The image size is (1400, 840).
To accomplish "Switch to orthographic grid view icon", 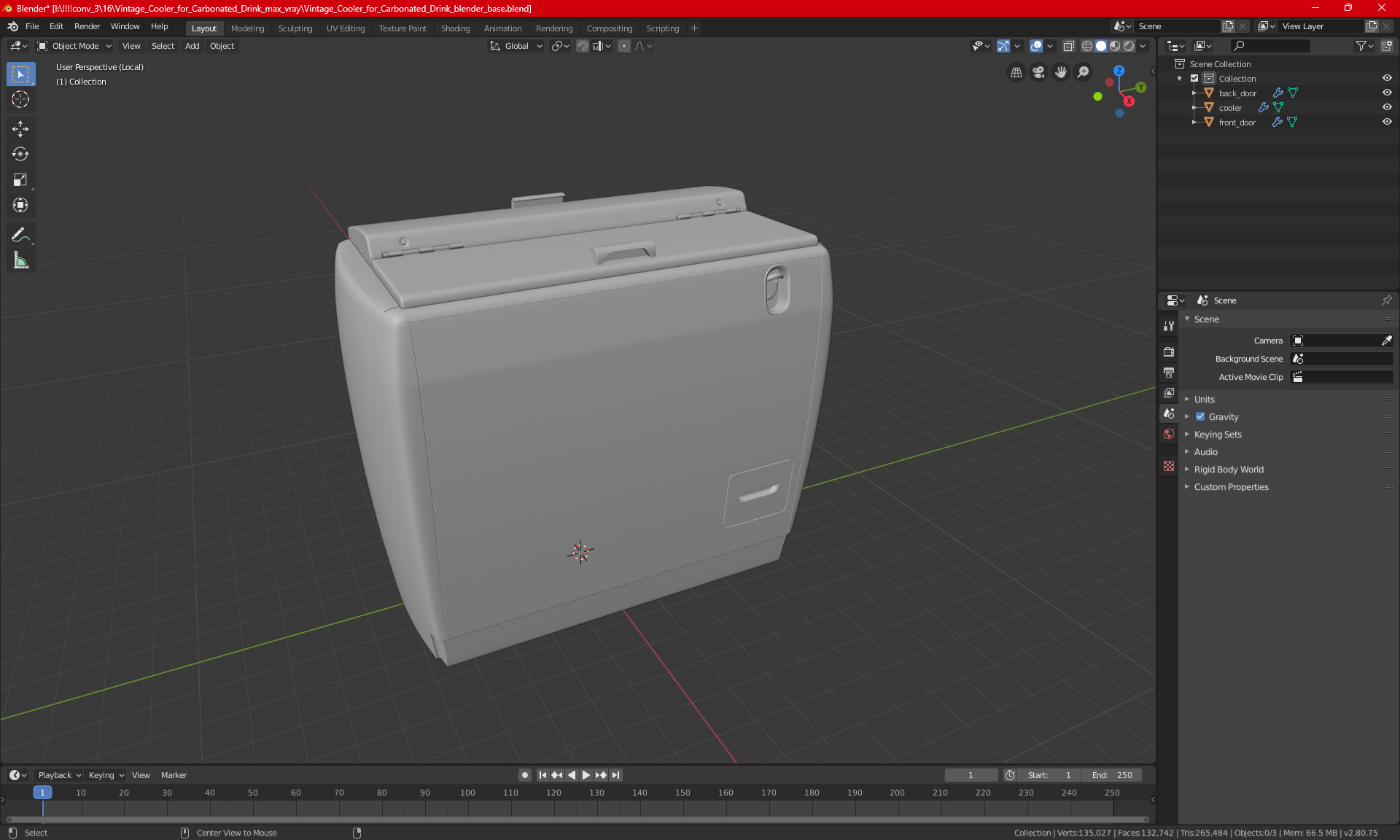I will pos(1016,72).
